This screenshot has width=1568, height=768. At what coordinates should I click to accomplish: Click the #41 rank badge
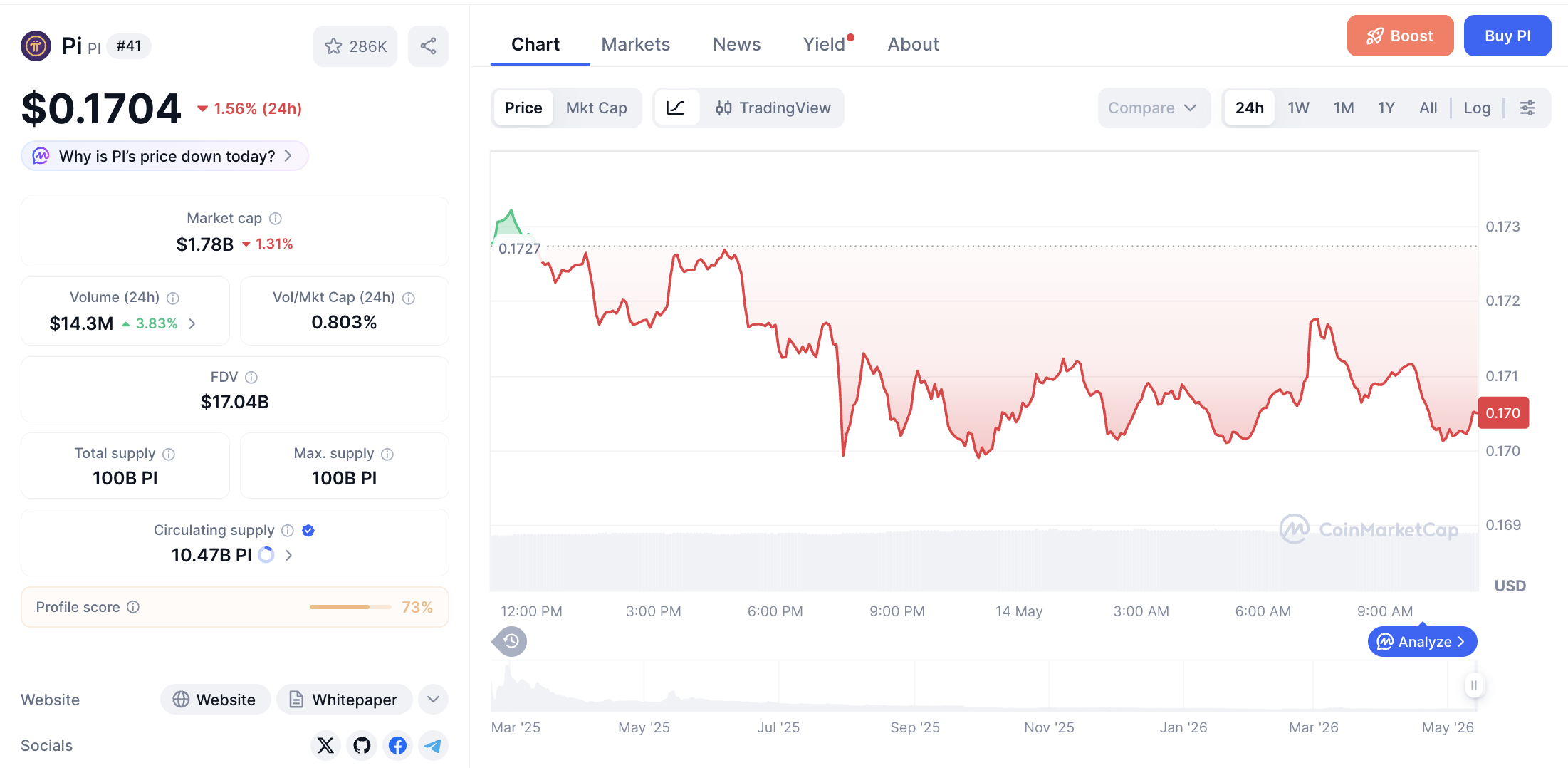(129, 46)
